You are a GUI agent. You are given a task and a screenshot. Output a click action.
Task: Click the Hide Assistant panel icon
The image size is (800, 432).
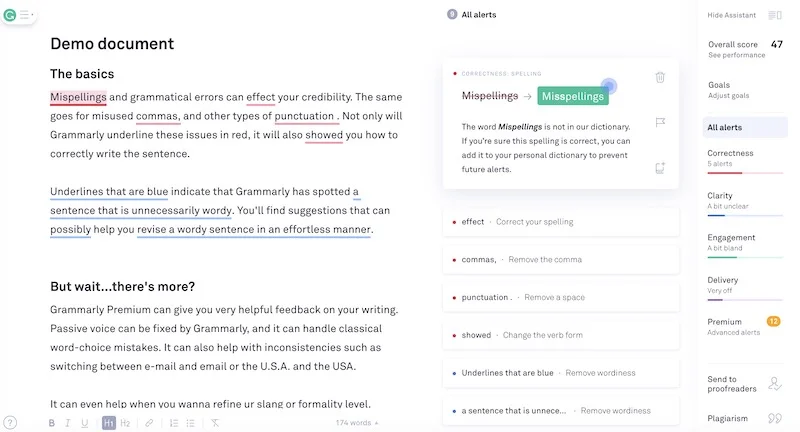[x=774, y=15]
